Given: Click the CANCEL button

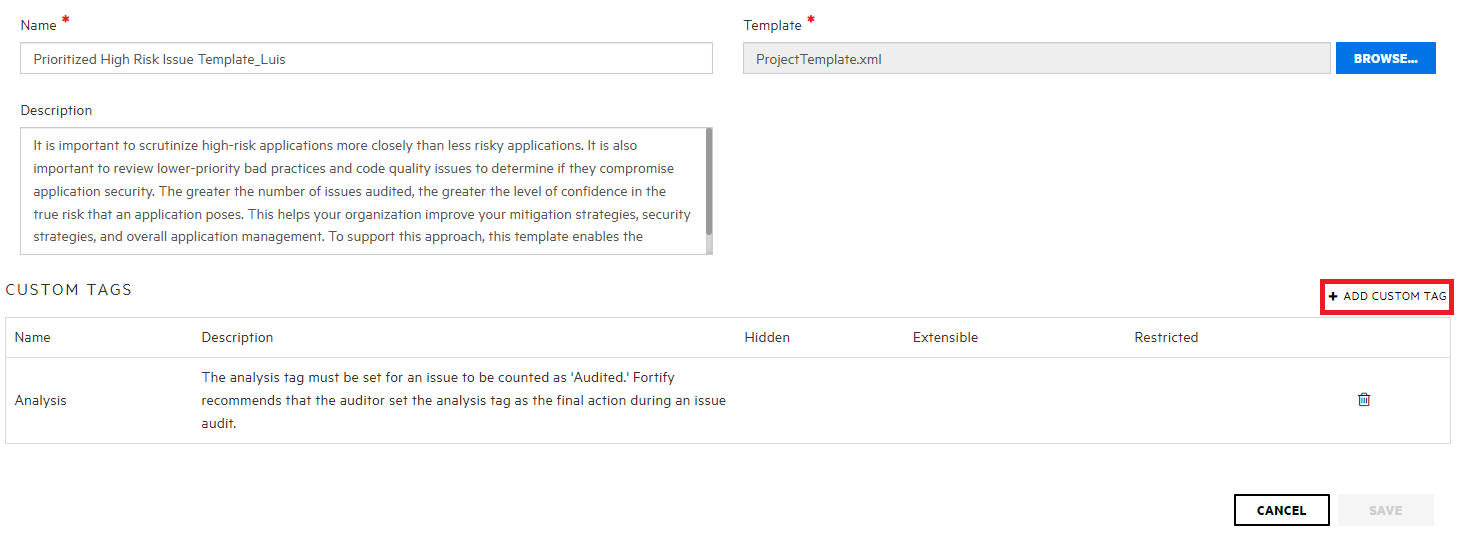Looking at the screenshot, I should pos(1281,510).
